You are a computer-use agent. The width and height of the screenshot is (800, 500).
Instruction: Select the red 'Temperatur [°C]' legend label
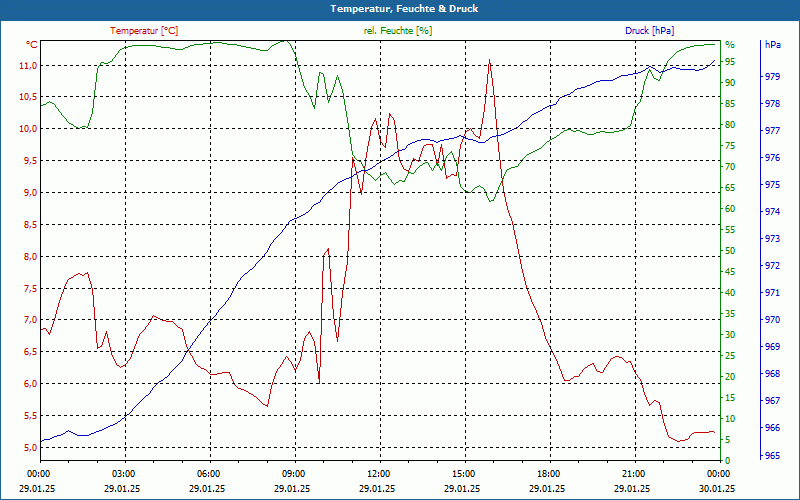(x=144, y=31)
